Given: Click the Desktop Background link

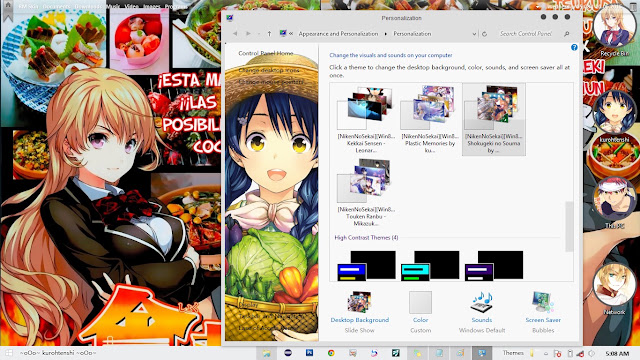Looking at the screenshot, I should pyautogui.click(x=360, y=320).
